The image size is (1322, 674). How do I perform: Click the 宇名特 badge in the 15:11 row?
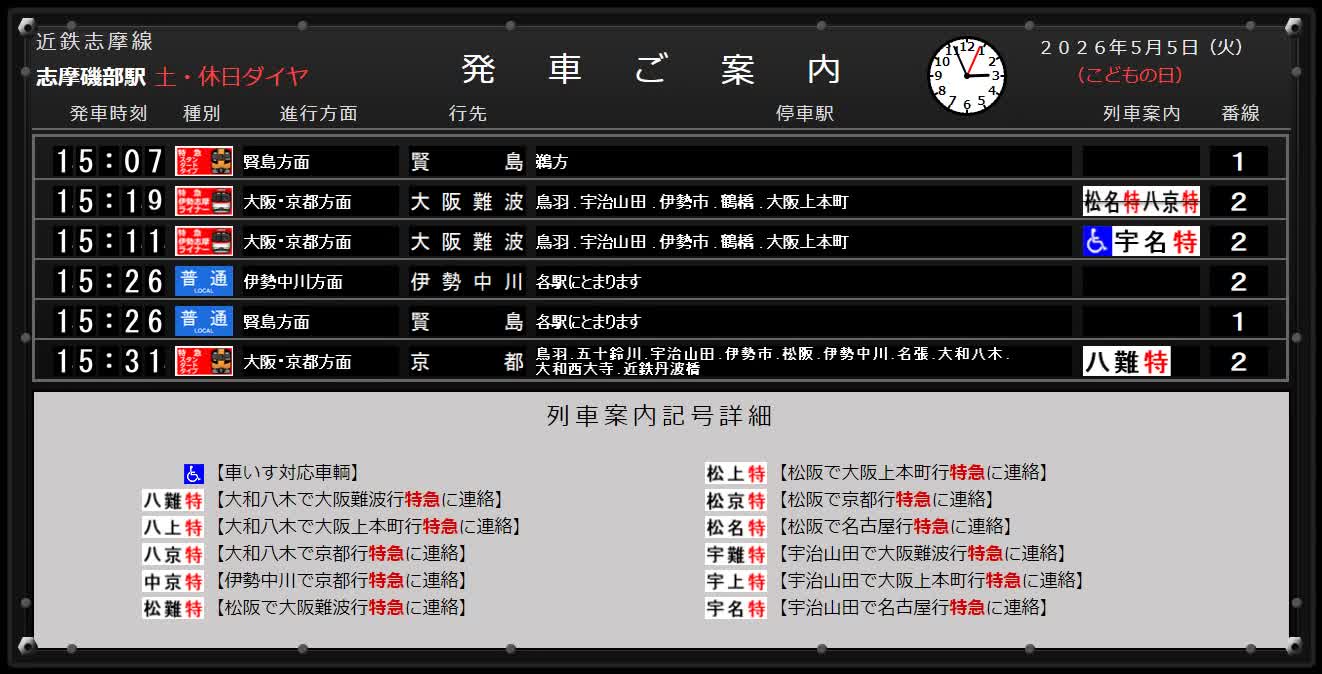[1156, 241]
